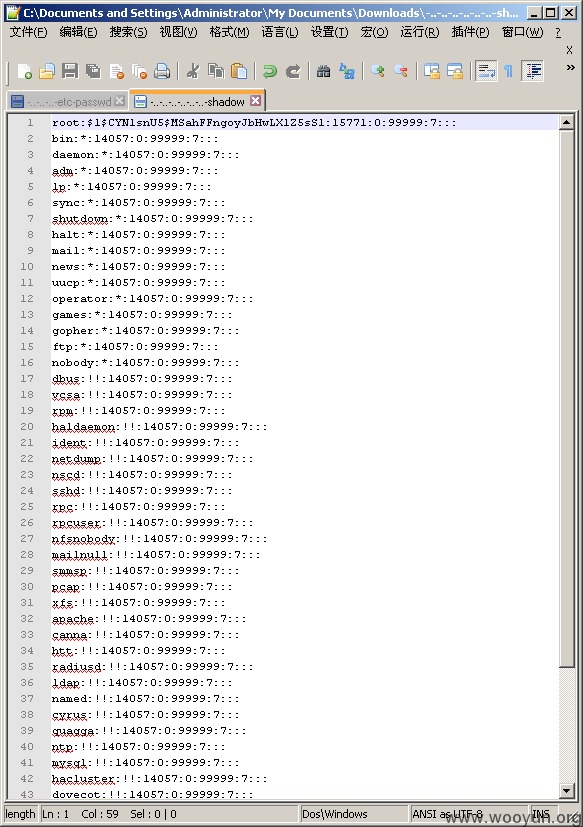This screenshot has height=827, width=583.
Task: Print the document with the printer icon
Action: pyautogui.click(x=162, y=71)
